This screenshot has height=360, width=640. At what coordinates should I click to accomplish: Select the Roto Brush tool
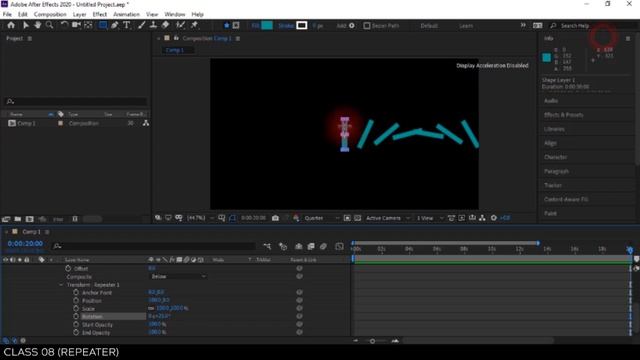180,25
